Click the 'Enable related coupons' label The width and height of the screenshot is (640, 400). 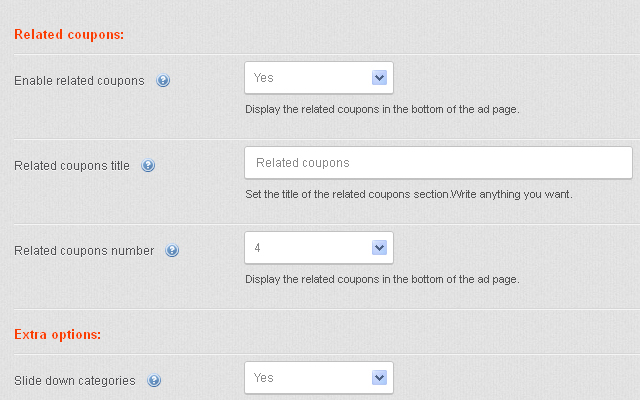(79, 81)
